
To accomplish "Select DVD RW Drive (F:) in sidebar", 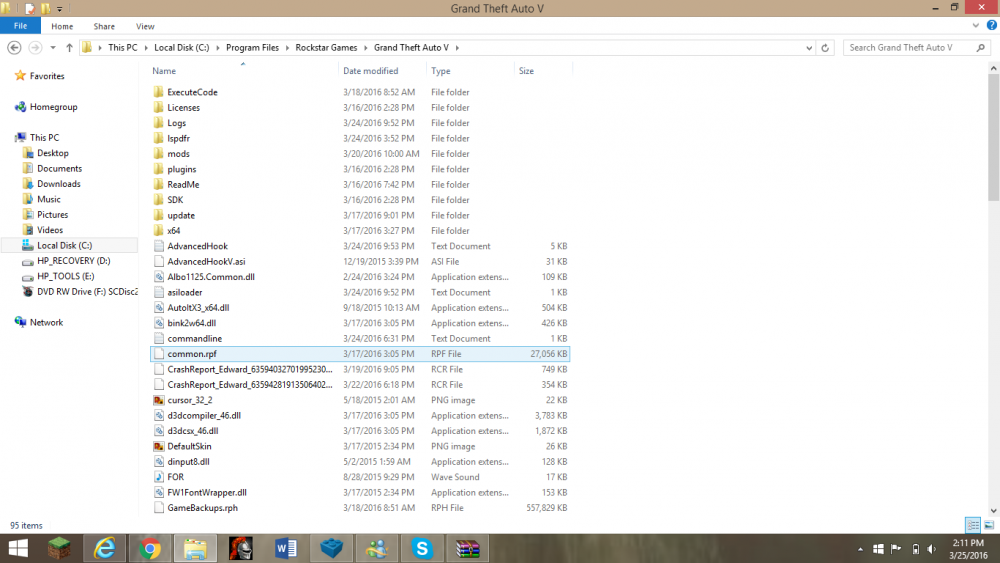I will point(87,291).
